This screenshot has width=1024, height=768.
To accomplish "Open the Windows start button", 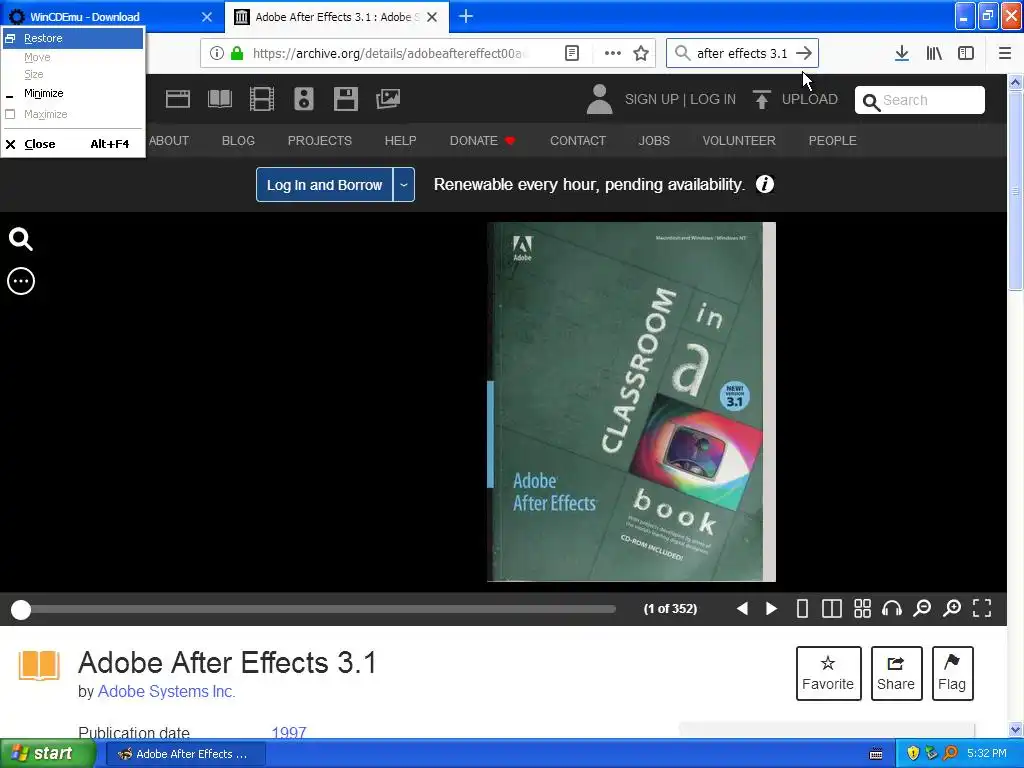I will 47,753.
